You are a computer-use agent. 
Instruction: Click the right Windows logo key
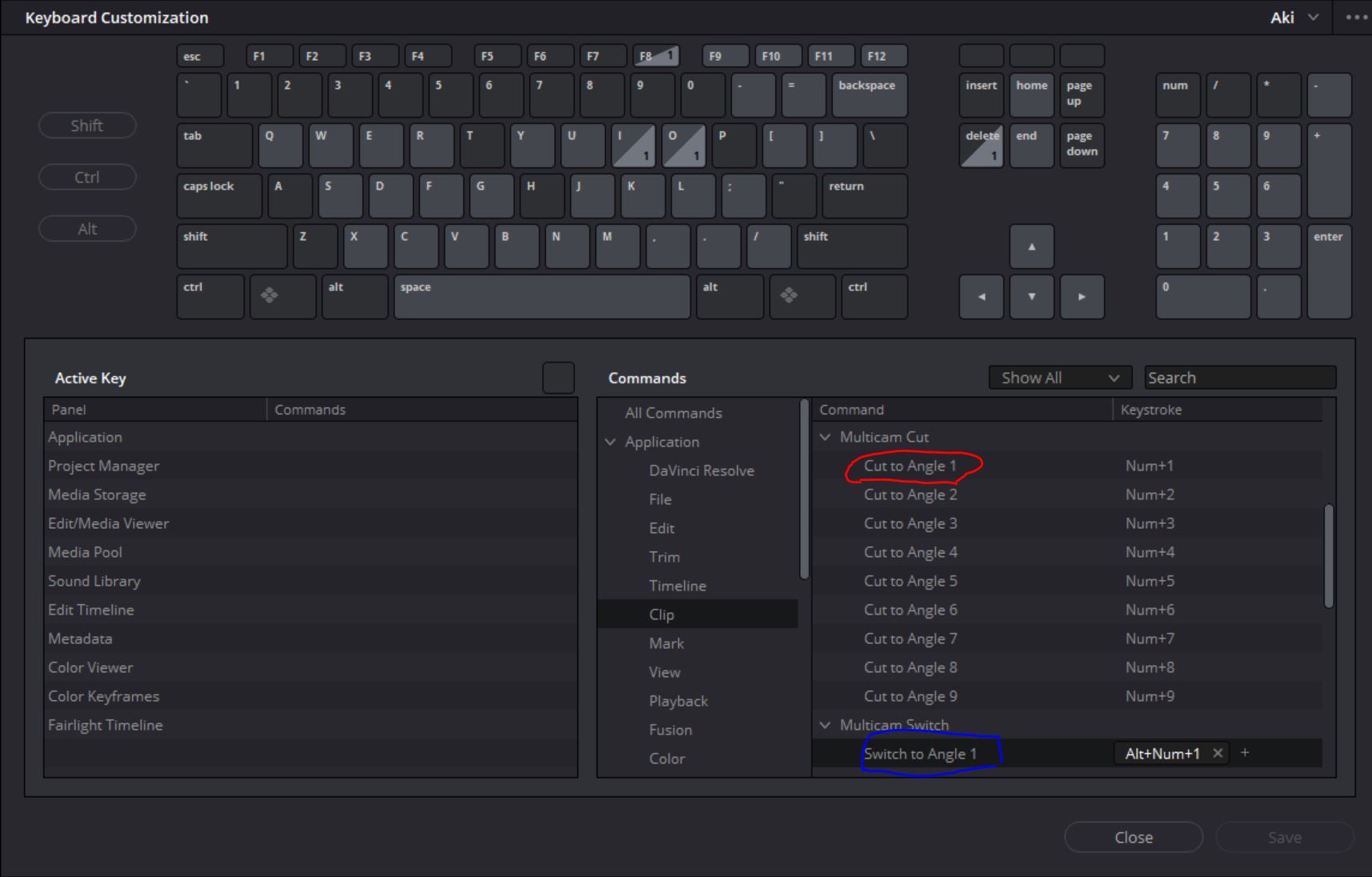pos(802,297)
